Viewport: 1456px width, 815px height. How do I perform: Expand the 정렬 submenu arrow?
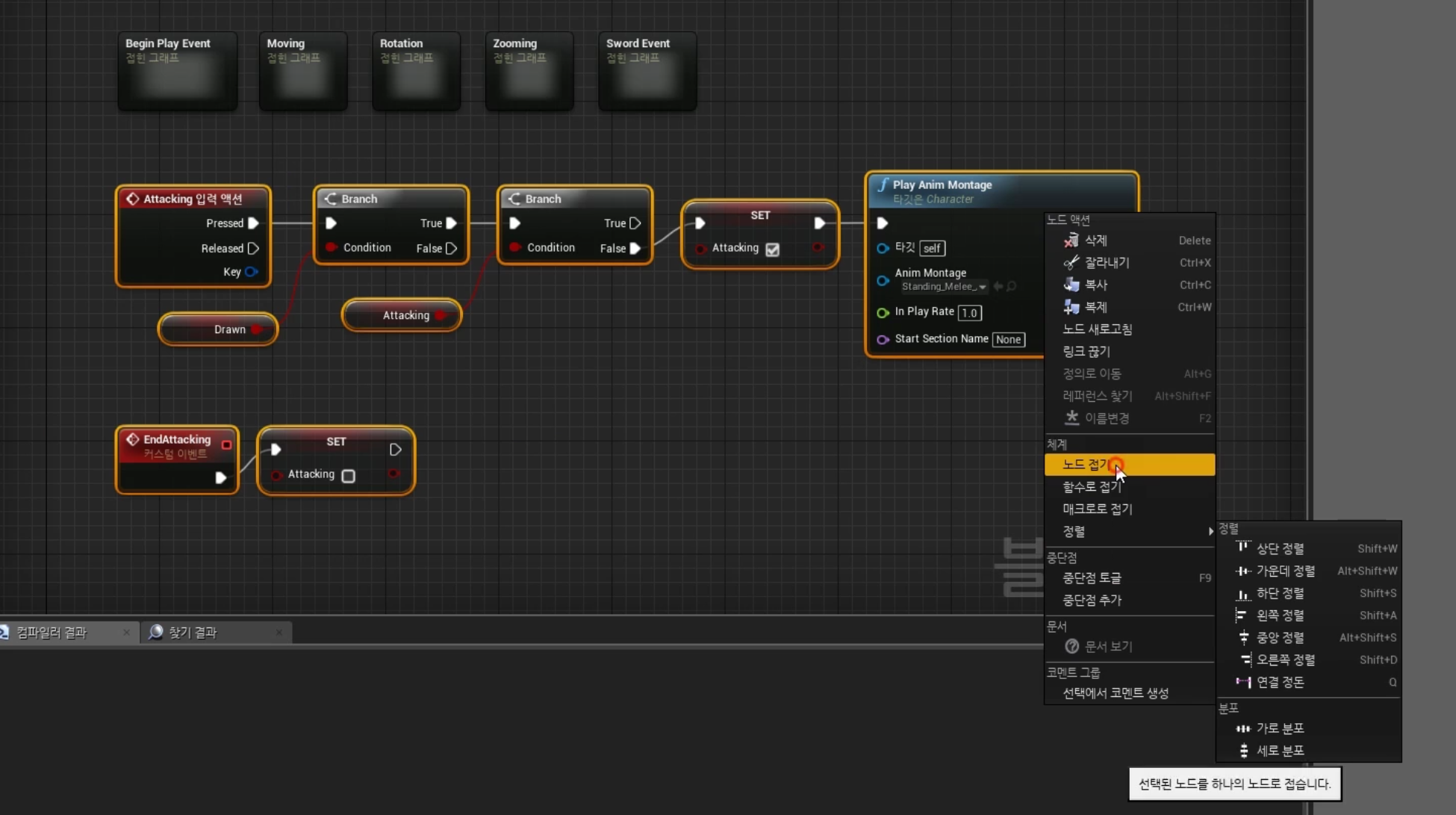pos(1210,531)
